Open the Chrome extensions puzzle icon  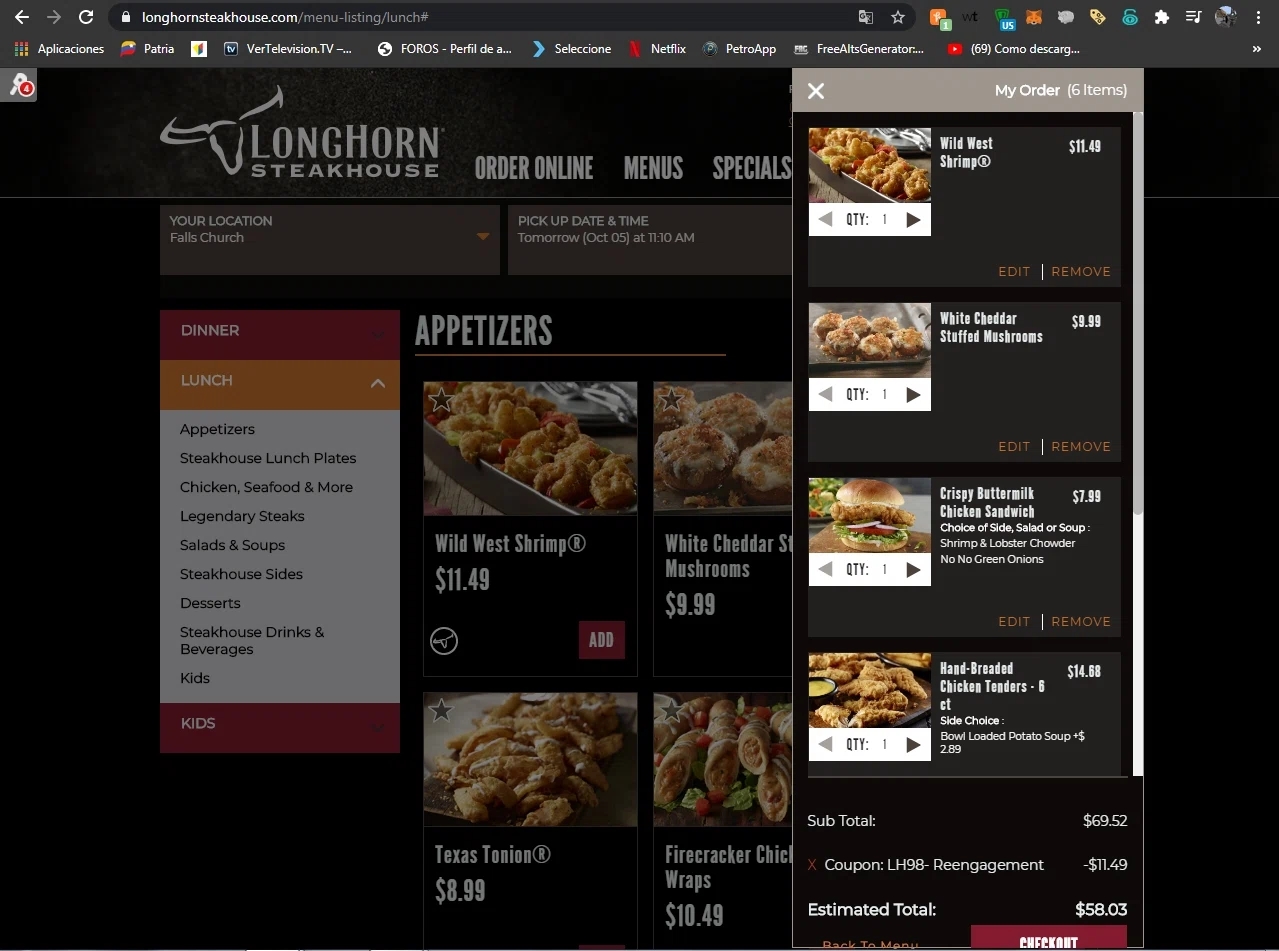coord(1162,17)
